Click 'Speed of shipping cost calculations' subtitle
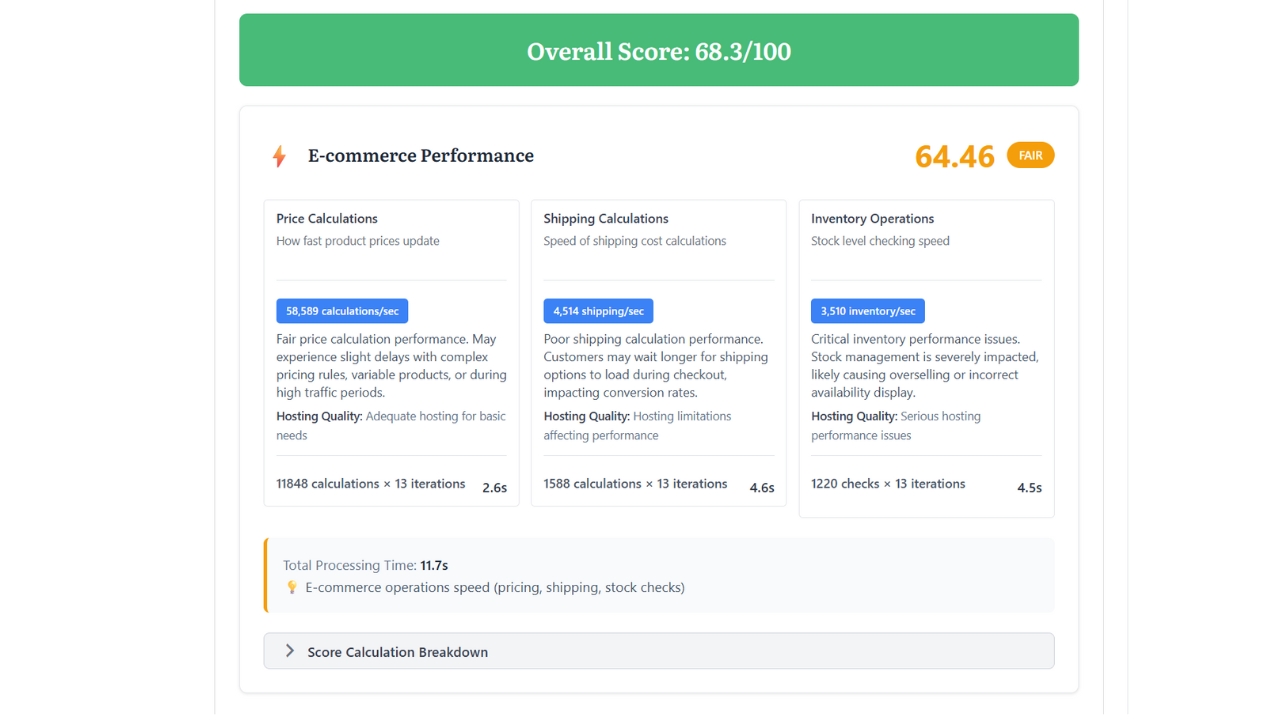The width and height of the screenshot is (1280, 720). (635, 241)
